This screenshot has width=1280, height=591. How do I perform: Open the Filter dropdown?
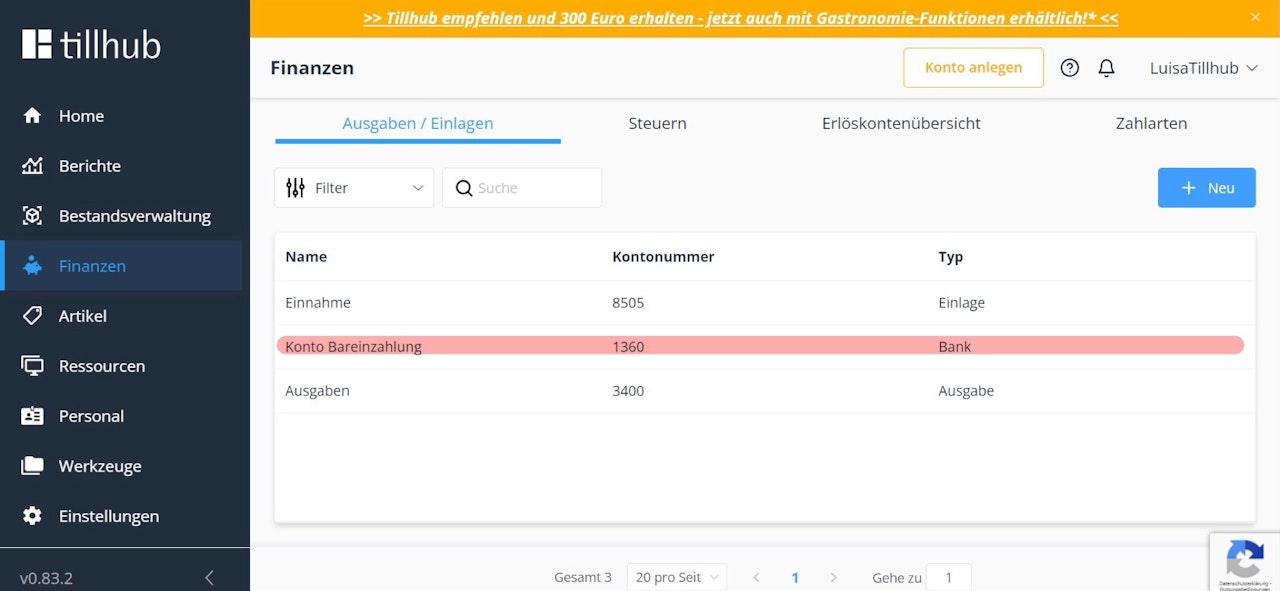[353, 187]
